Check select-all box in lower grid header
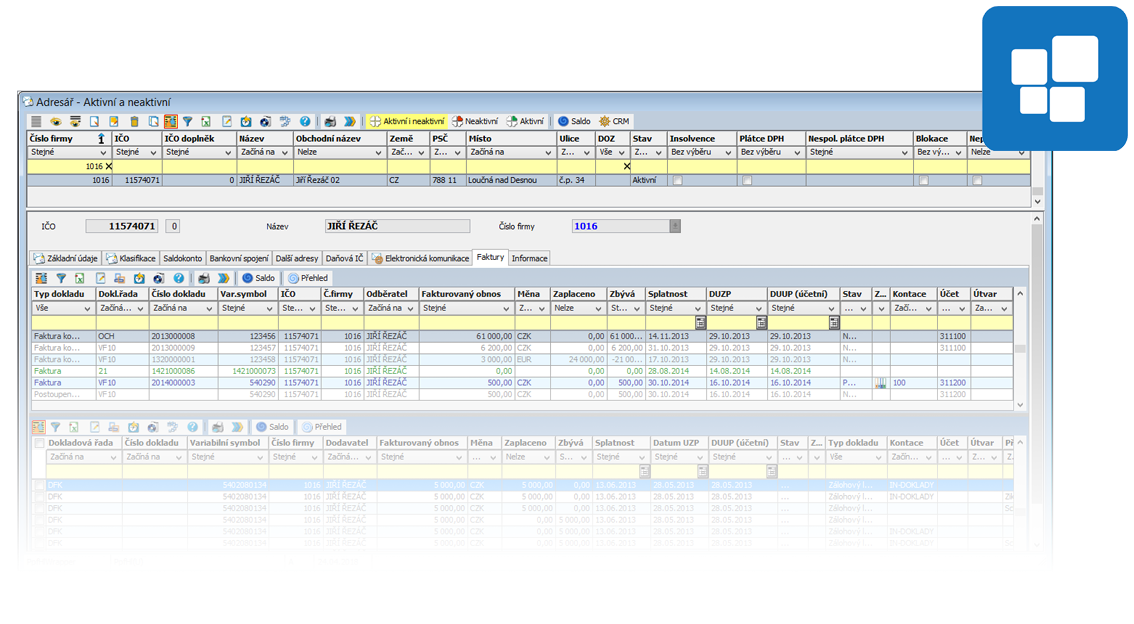The height and width of the screenshot is (624, 1134). click(x=39, y=443)
